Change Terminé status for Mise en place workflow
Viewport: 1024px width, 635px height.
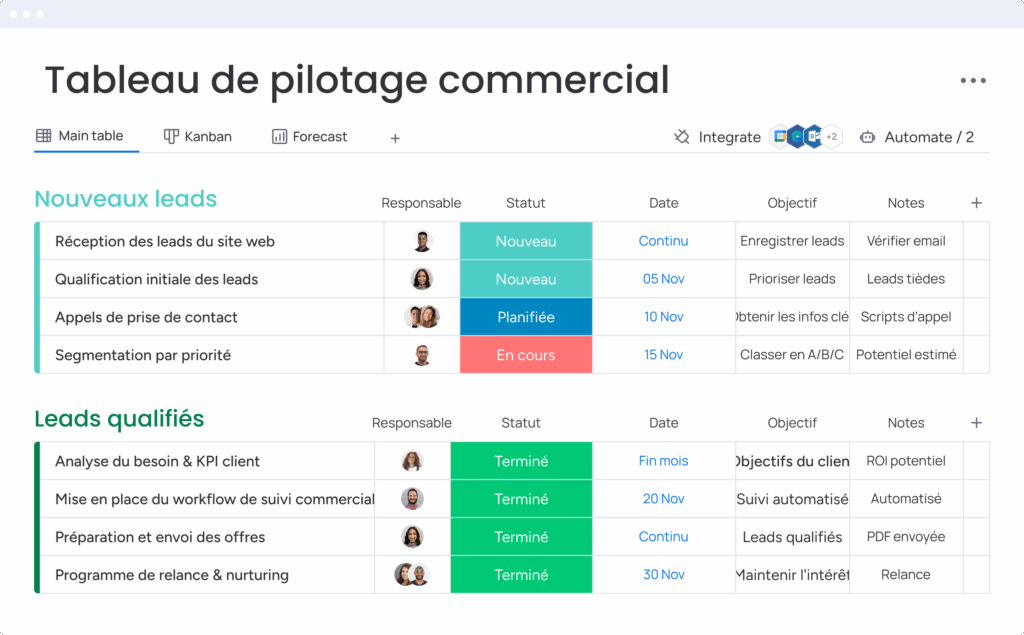[521, 499]
